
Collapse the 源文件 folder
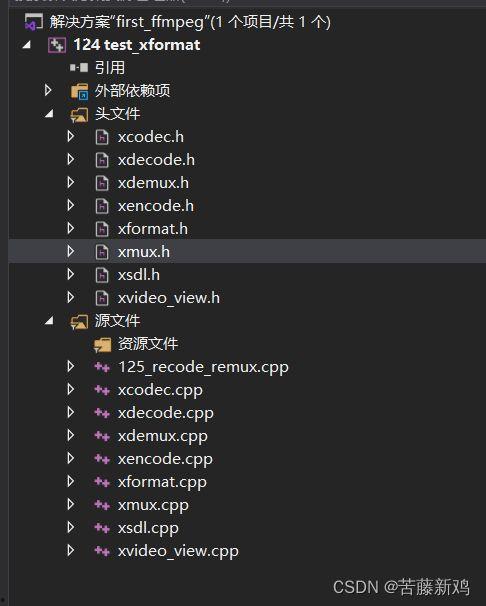tap(49, 321)
